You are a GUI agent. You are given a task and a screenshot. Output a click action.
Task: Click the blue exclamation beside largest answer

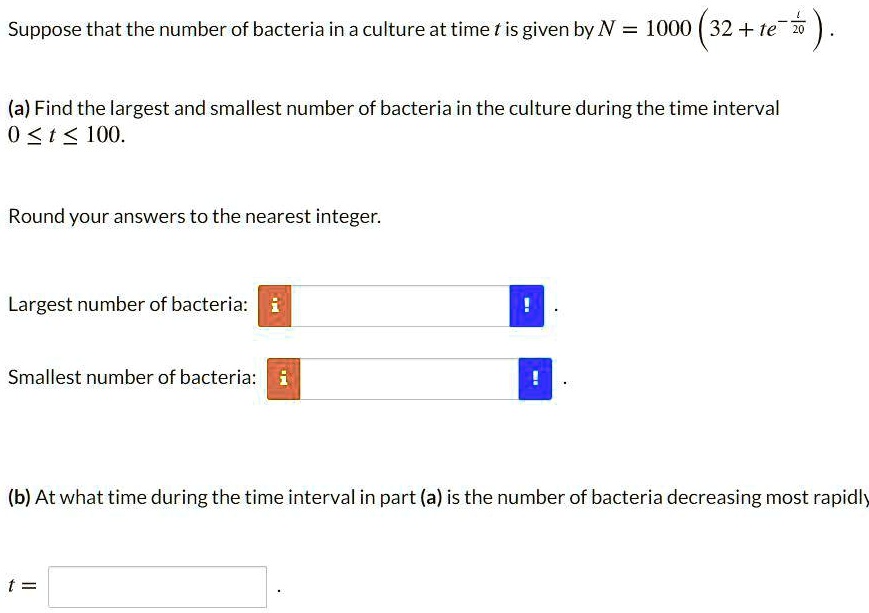click(x=528, y=304)
